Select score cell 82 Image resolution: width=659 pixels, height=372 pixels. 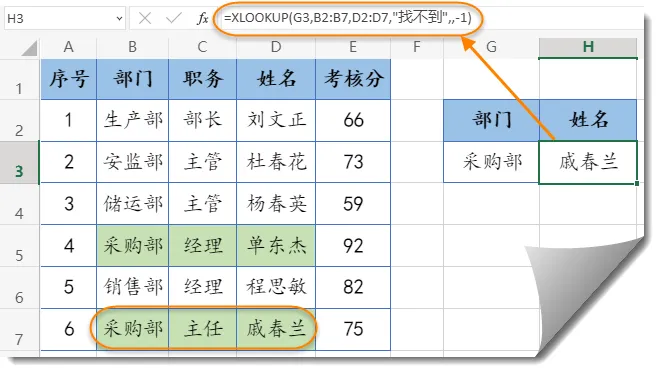[x=353, y=287]
